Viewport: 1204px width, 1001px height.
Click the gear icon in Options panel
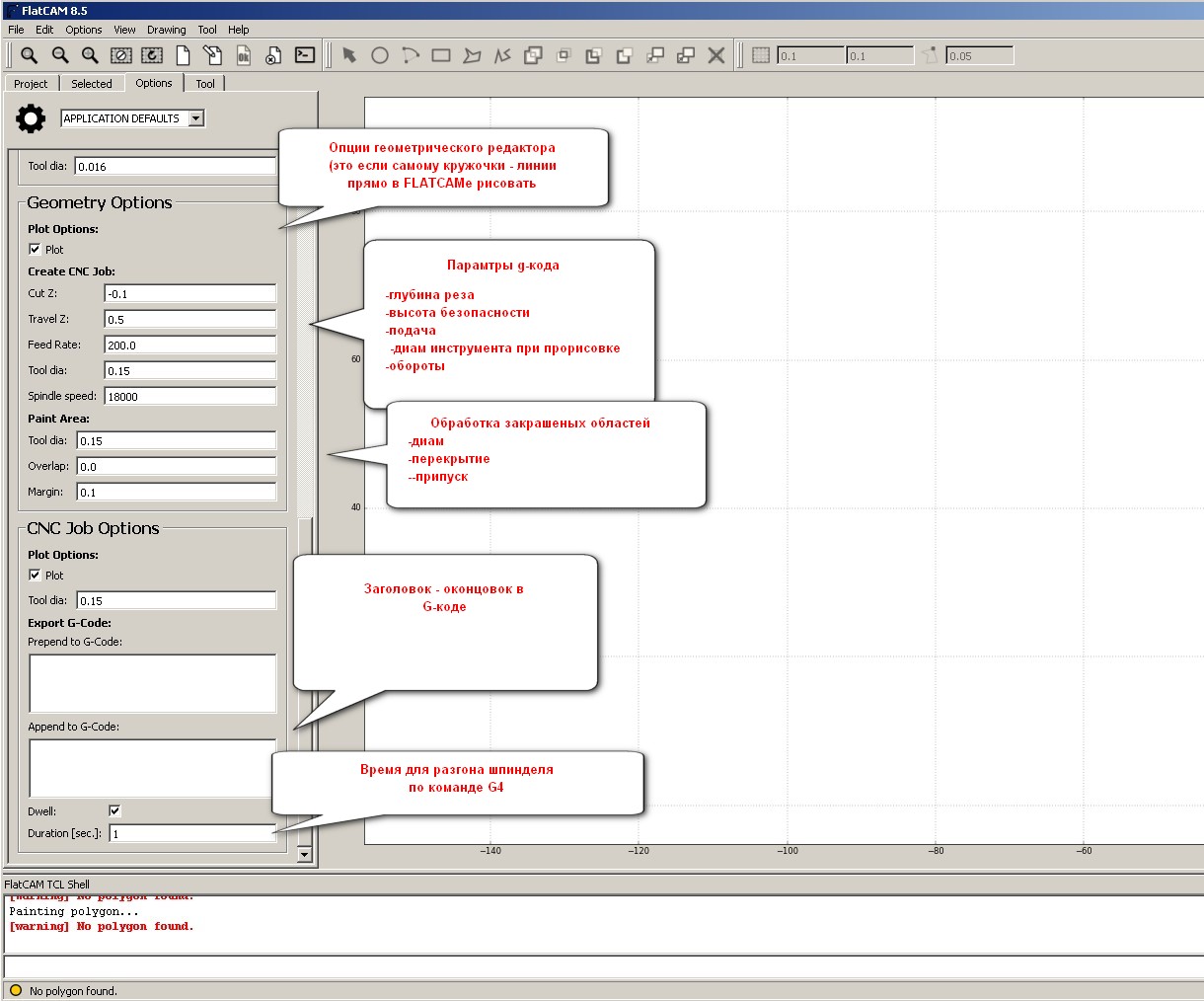point(31,118)
